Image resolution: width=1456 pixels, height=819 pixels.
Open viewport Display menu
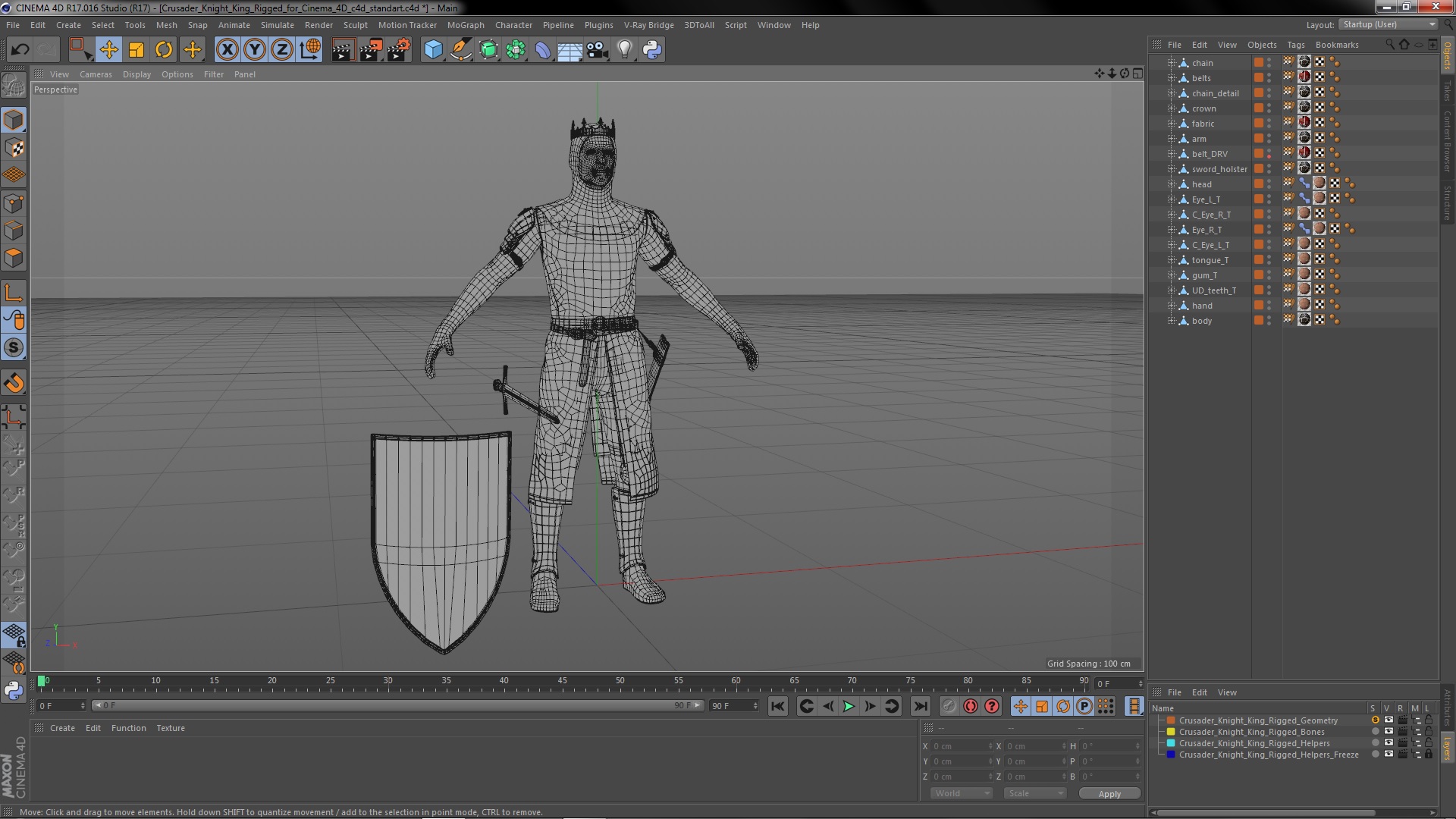click(x=136, y=74)
